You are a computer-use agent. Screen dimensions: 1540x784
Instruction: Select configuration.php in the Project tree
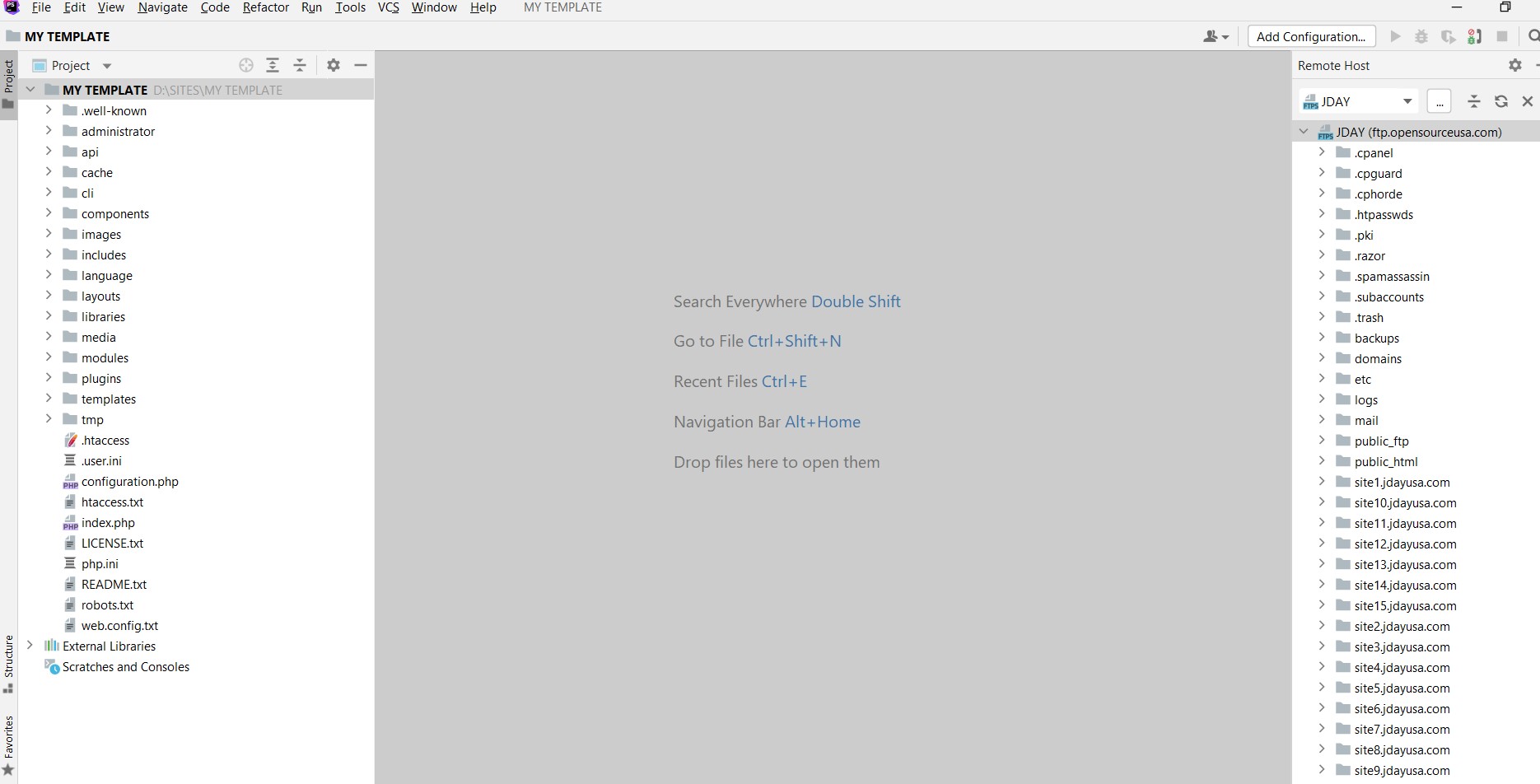(x=129, y=482)
